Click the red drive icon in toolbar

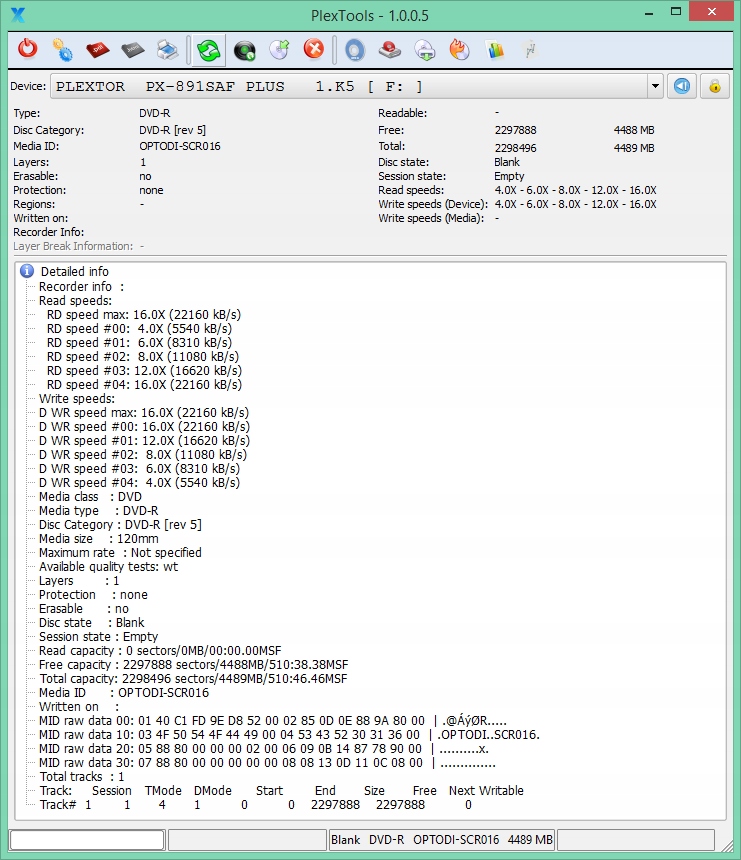[x=390, y=49]
